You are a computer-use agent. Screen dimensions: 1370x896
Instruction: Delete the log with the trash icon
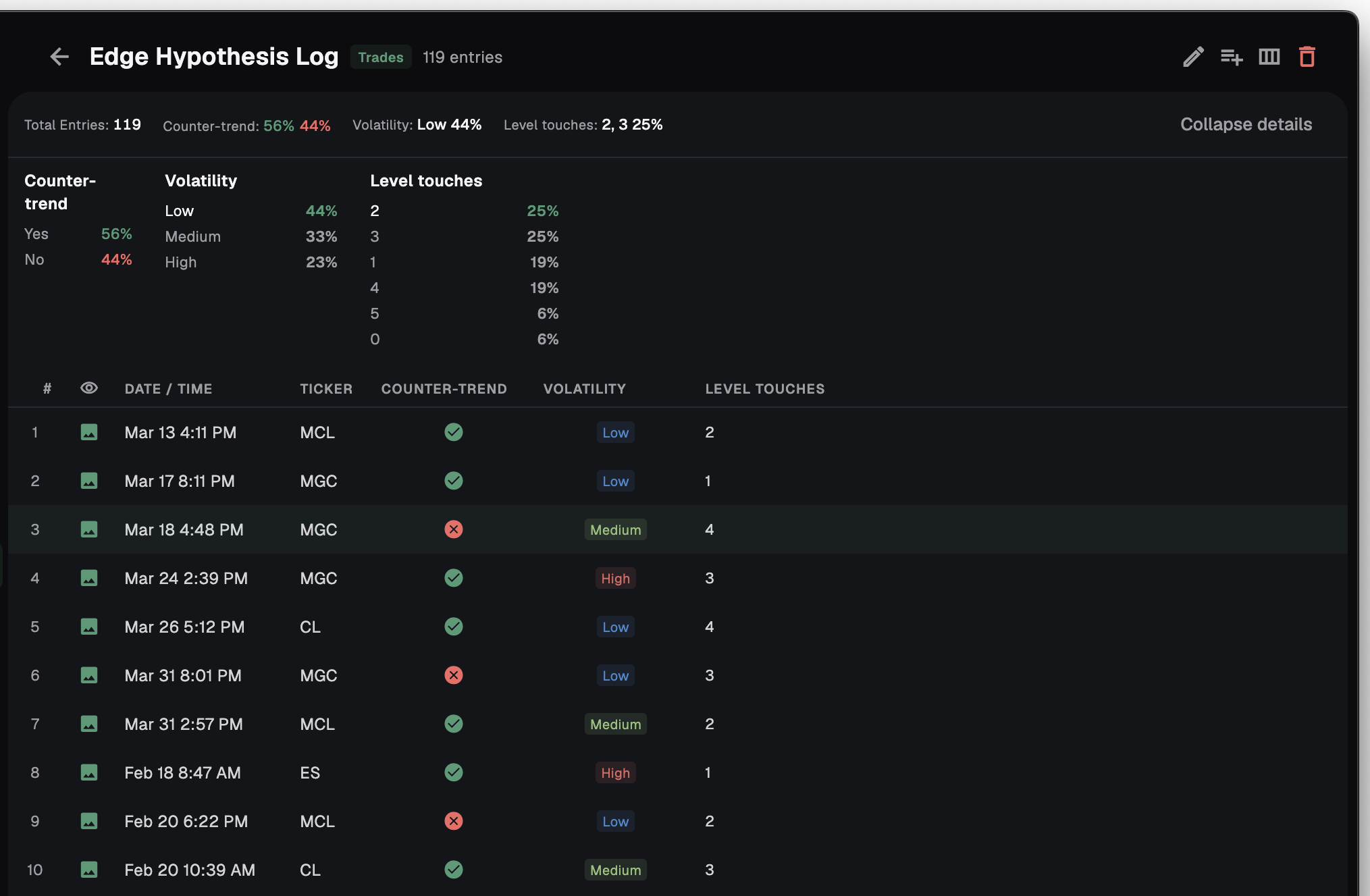pos(1307,57)
